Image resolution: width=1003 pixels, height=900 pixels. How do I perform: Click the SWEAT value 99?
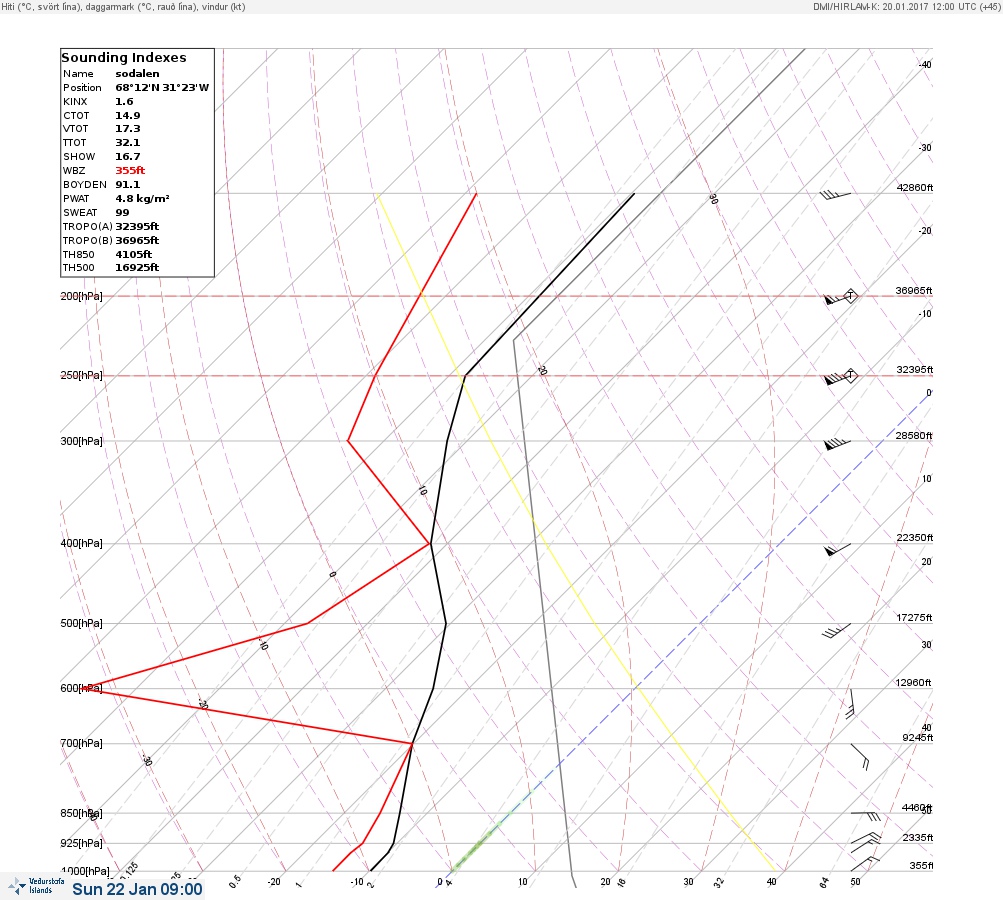[x=122, y=212]
